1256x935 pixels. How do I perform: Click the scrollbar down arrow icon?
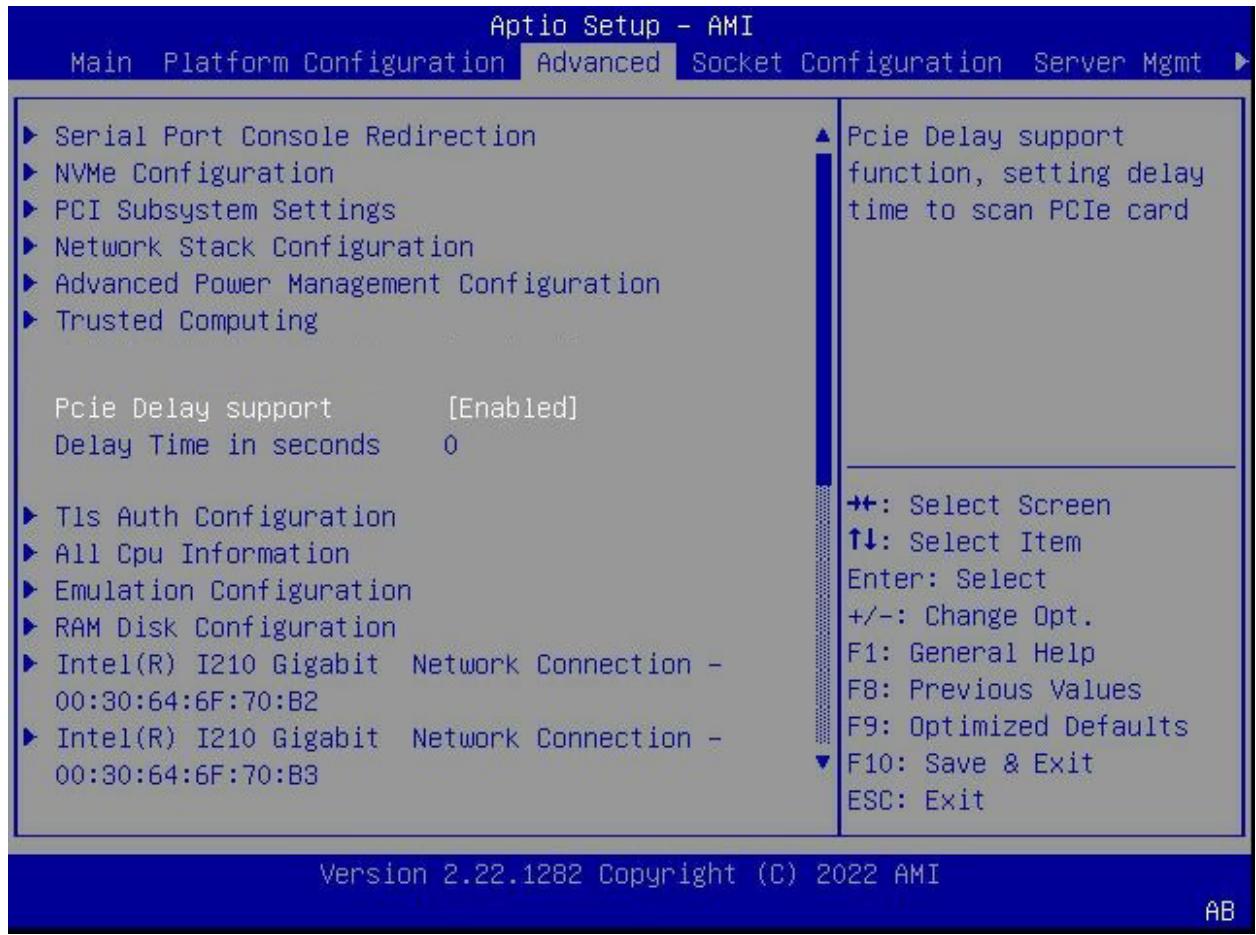pos(823,764)
